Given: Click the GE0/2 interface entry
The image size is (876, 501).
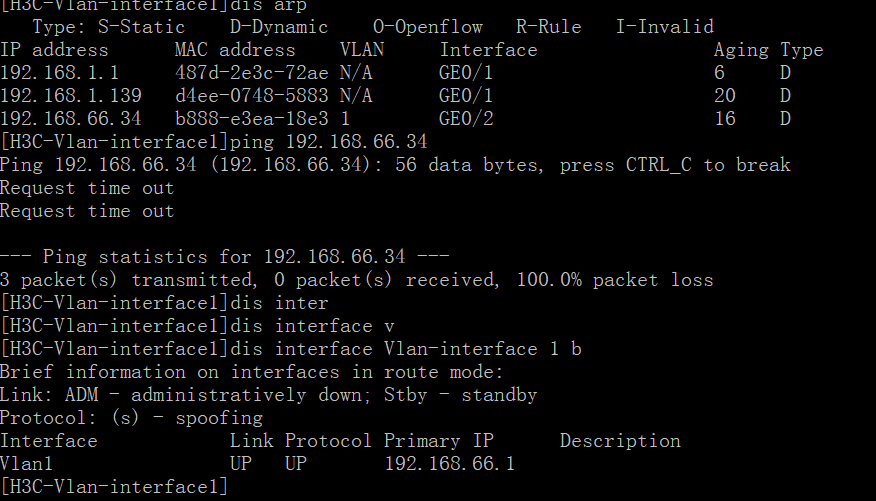Looking at the screenshot, I should 466,119.
